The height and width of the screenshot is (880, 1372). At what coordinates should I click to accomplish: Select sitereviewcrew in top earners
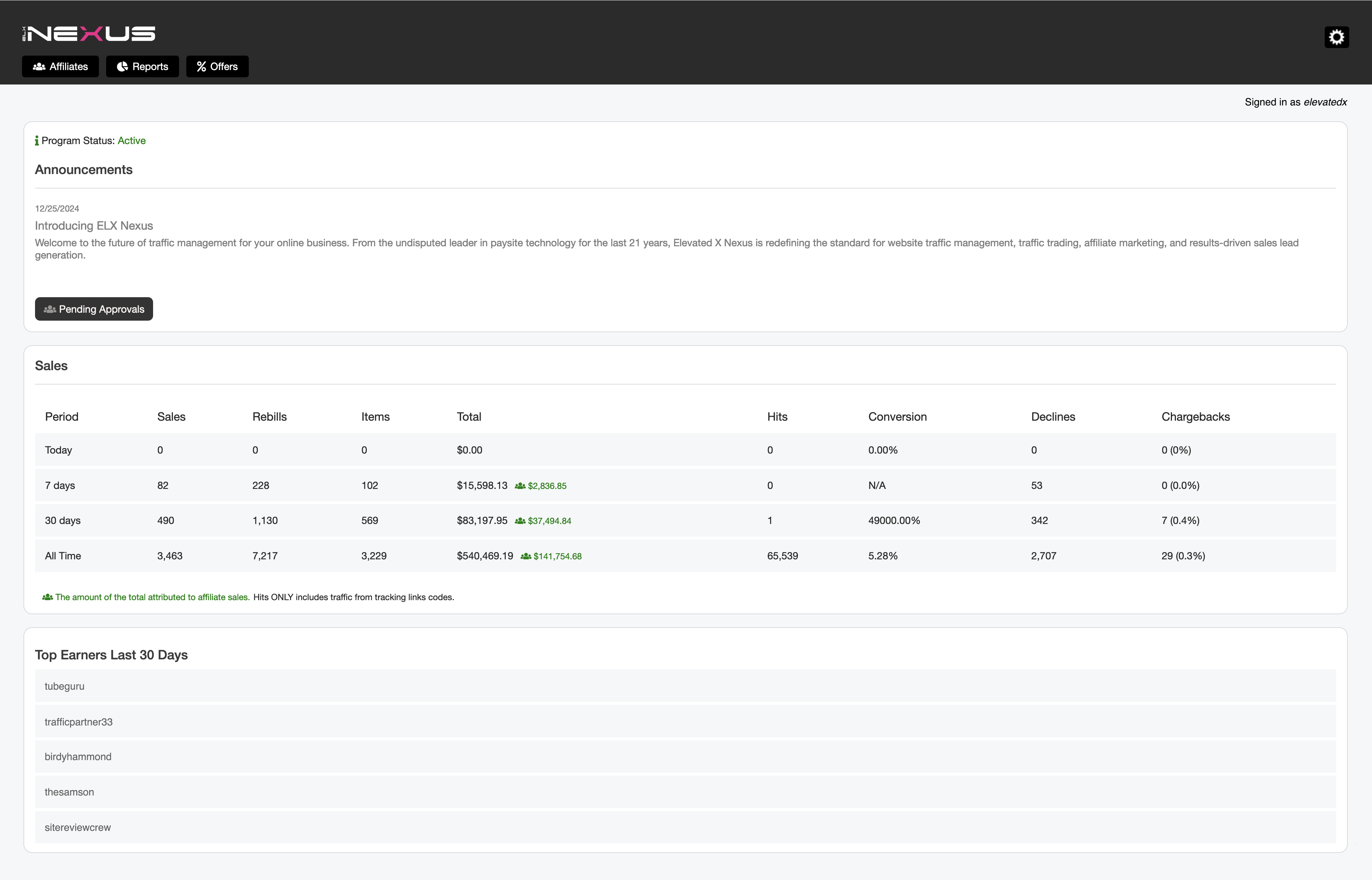[78, 827]
